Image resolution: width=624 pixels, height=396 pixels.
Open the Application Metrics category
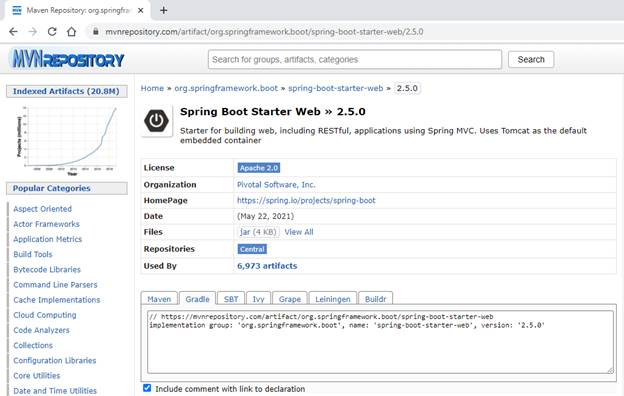click(48, 239)
